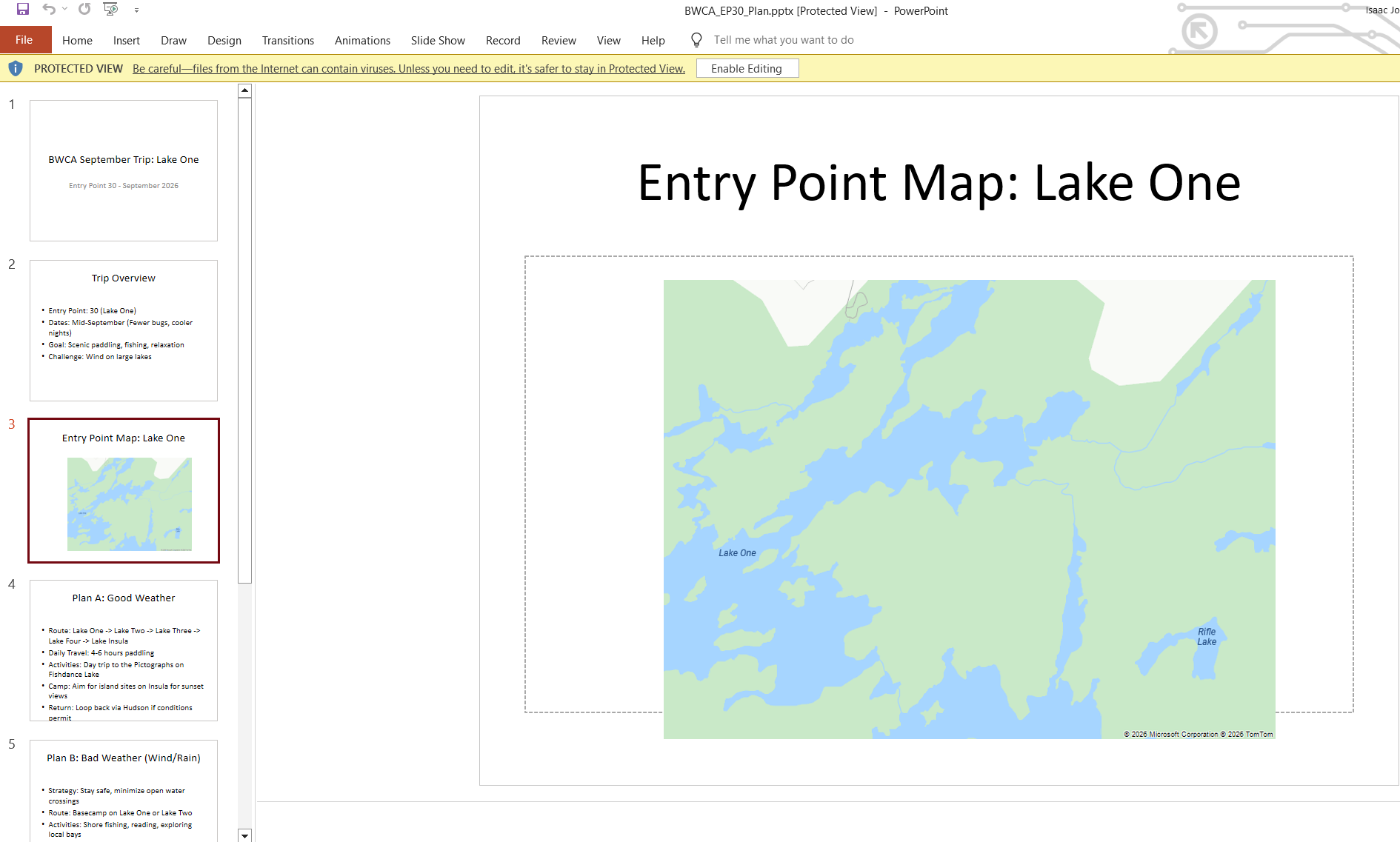Click the Repeat/Redo icon

84,10
